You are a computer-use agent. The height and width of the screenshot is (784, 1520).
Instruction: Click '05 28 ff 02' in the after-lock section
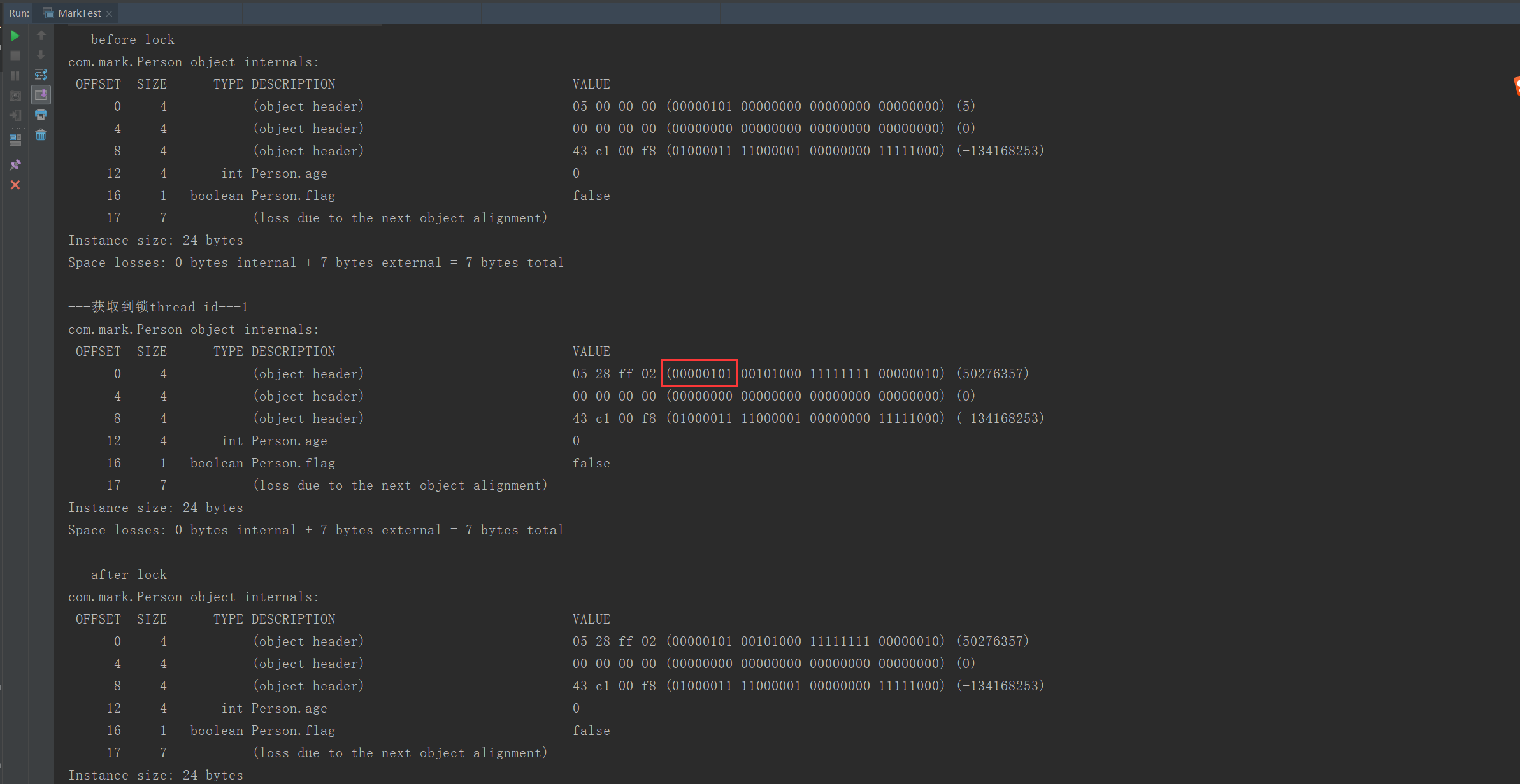(614, 641)
